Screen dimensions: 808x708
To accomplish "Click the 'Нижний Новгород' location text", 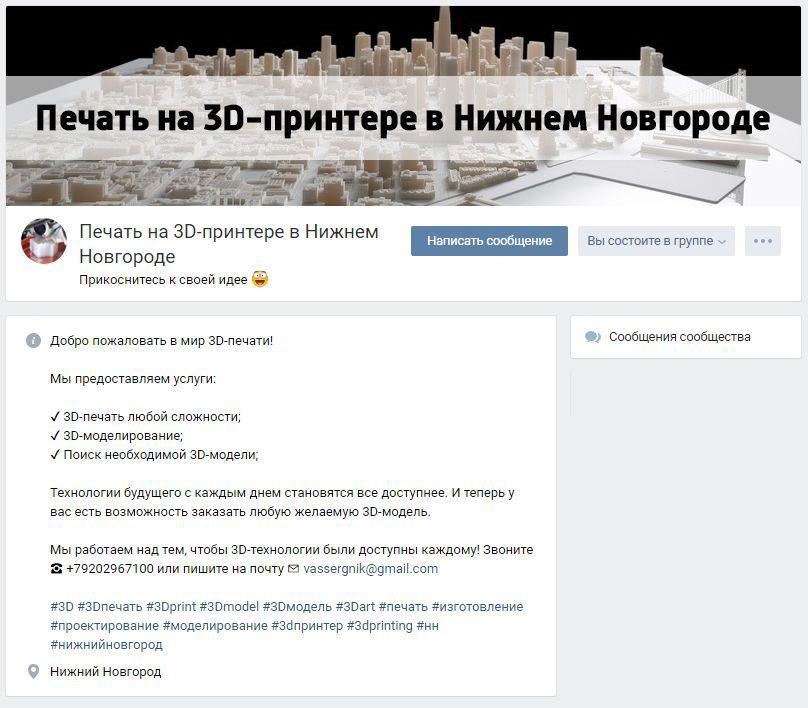I will 106,671.
